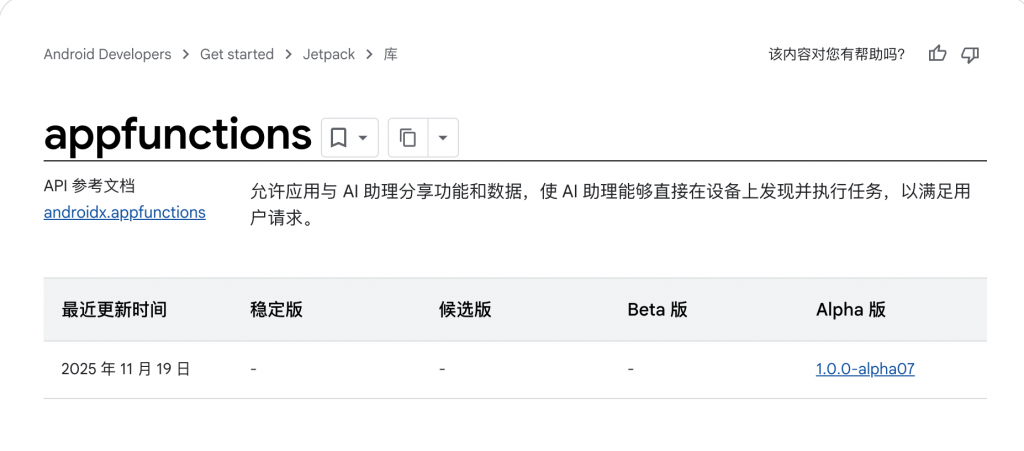Navigate to Get started breadcrumb
The image size is (1024, 451).
click(x=236, y=54)
